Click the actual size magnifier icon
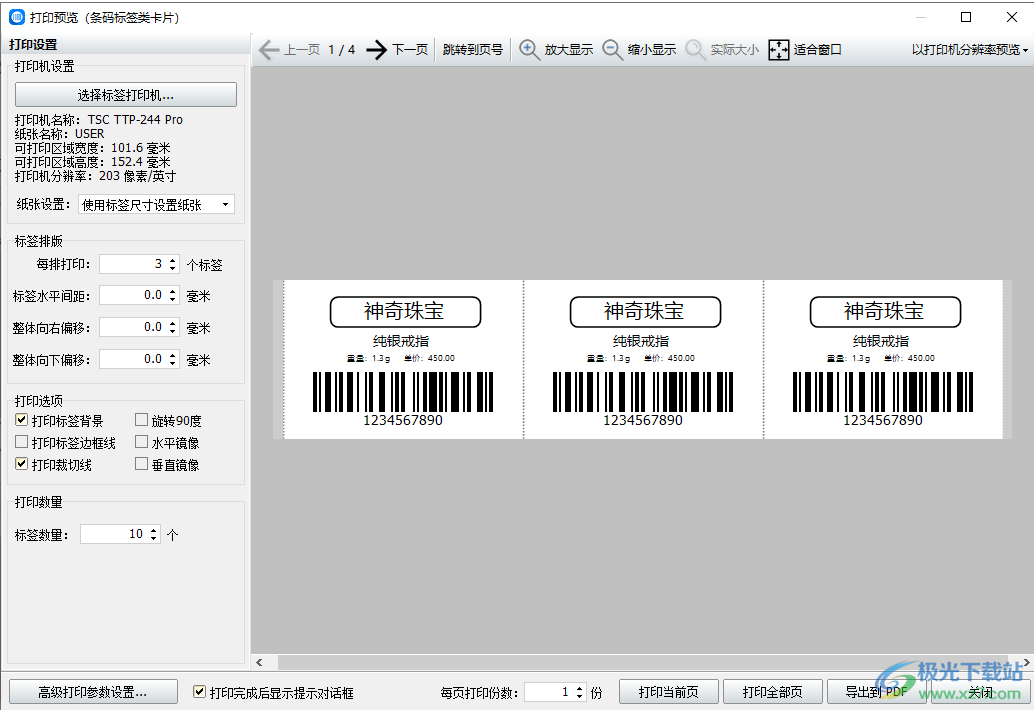Viewport: 1034px width, 710px height. [696, 50]
